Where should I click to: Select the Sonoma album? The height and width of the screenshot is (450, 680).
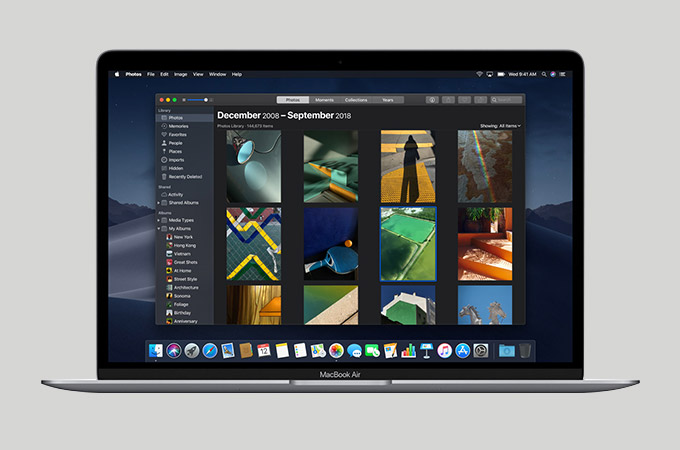[178, 296]
